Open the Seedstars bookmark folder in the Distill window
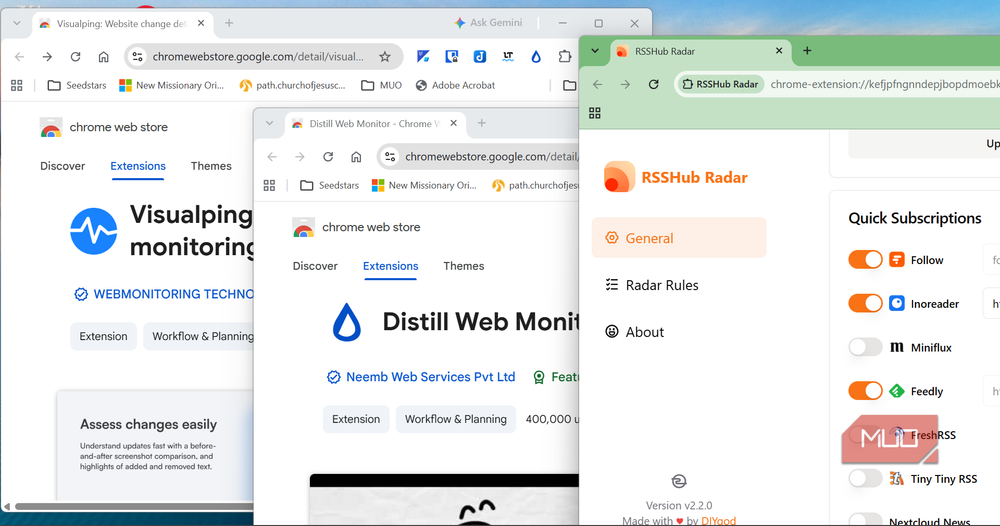Viewport: 1000px width, 526px height. pos(330,186)
